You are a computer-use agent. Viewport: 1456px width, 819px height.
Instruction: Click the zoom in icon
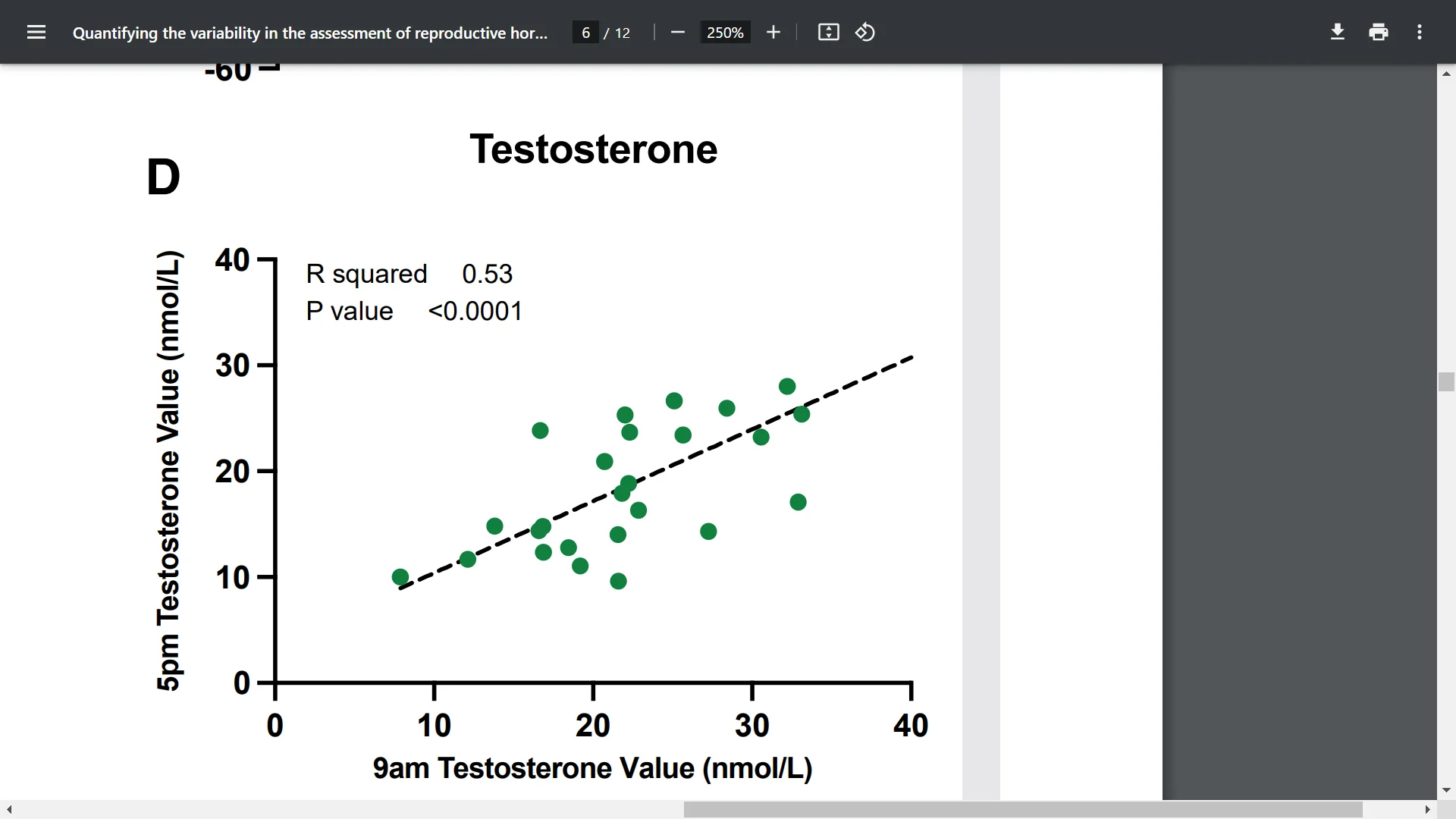click(773, 32)
